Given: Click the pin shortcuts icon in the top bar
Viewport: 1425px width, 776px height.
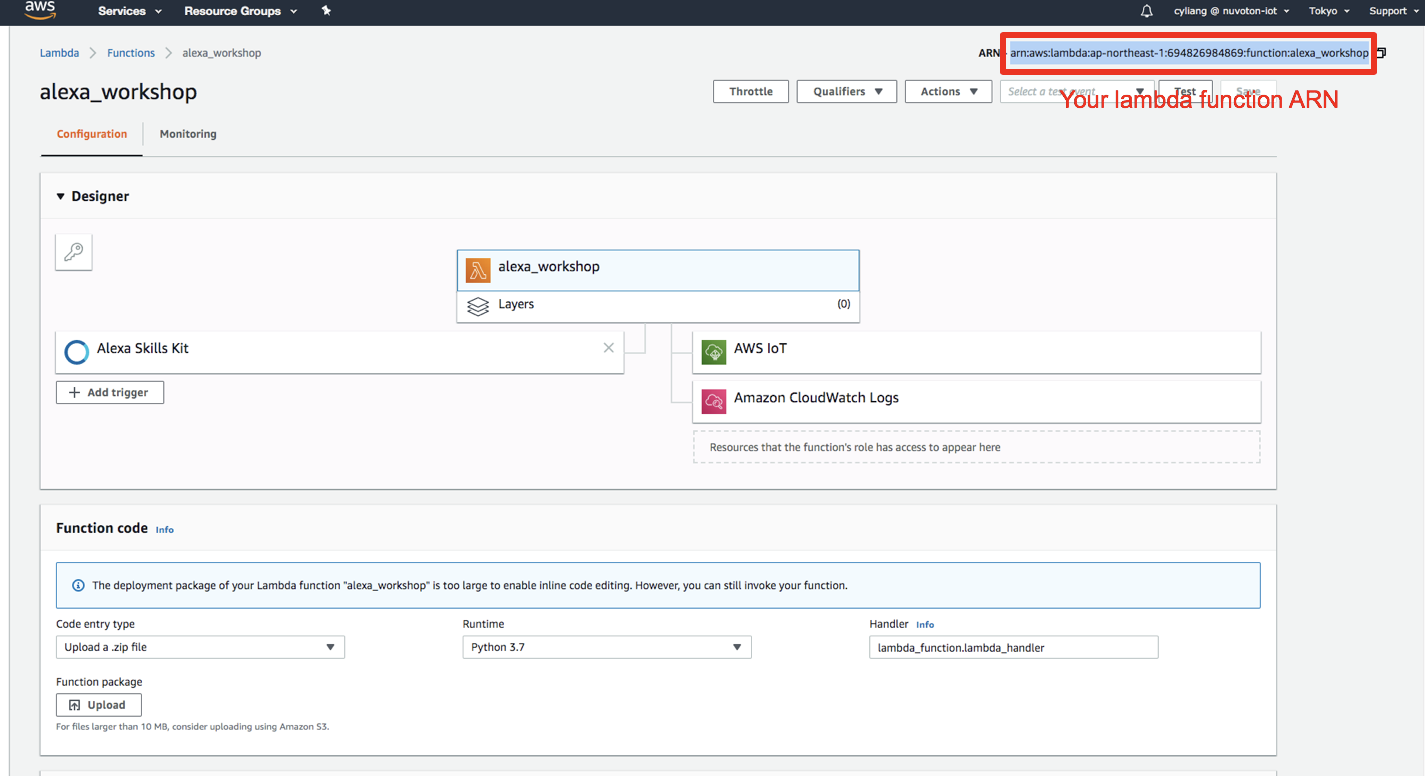Looking at the screenshot, I should coord(326,11).
